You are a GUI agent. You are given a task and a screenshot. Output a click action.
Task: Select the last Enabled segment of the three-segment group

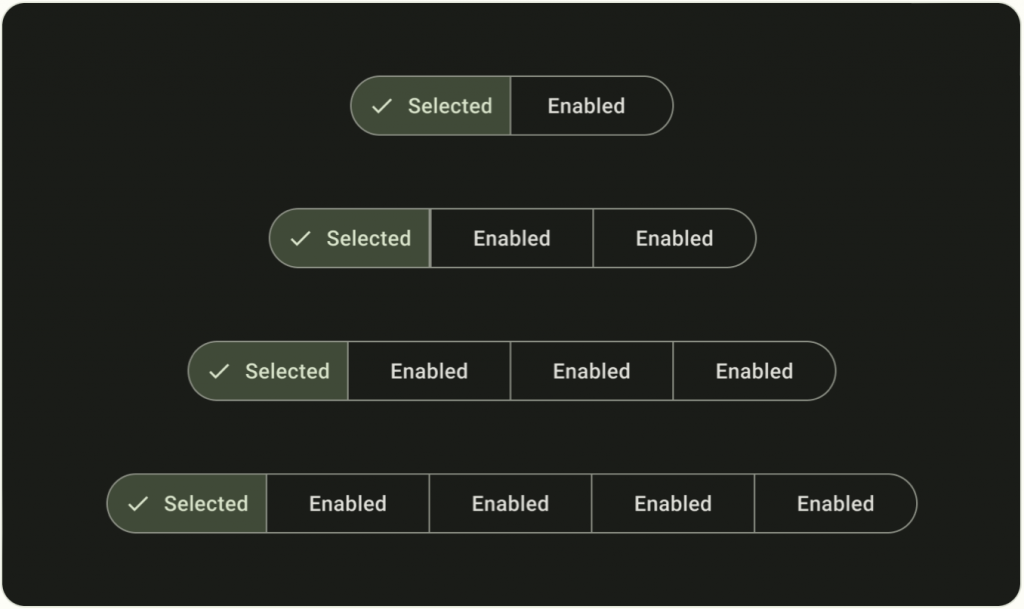(x=674, y=239)
